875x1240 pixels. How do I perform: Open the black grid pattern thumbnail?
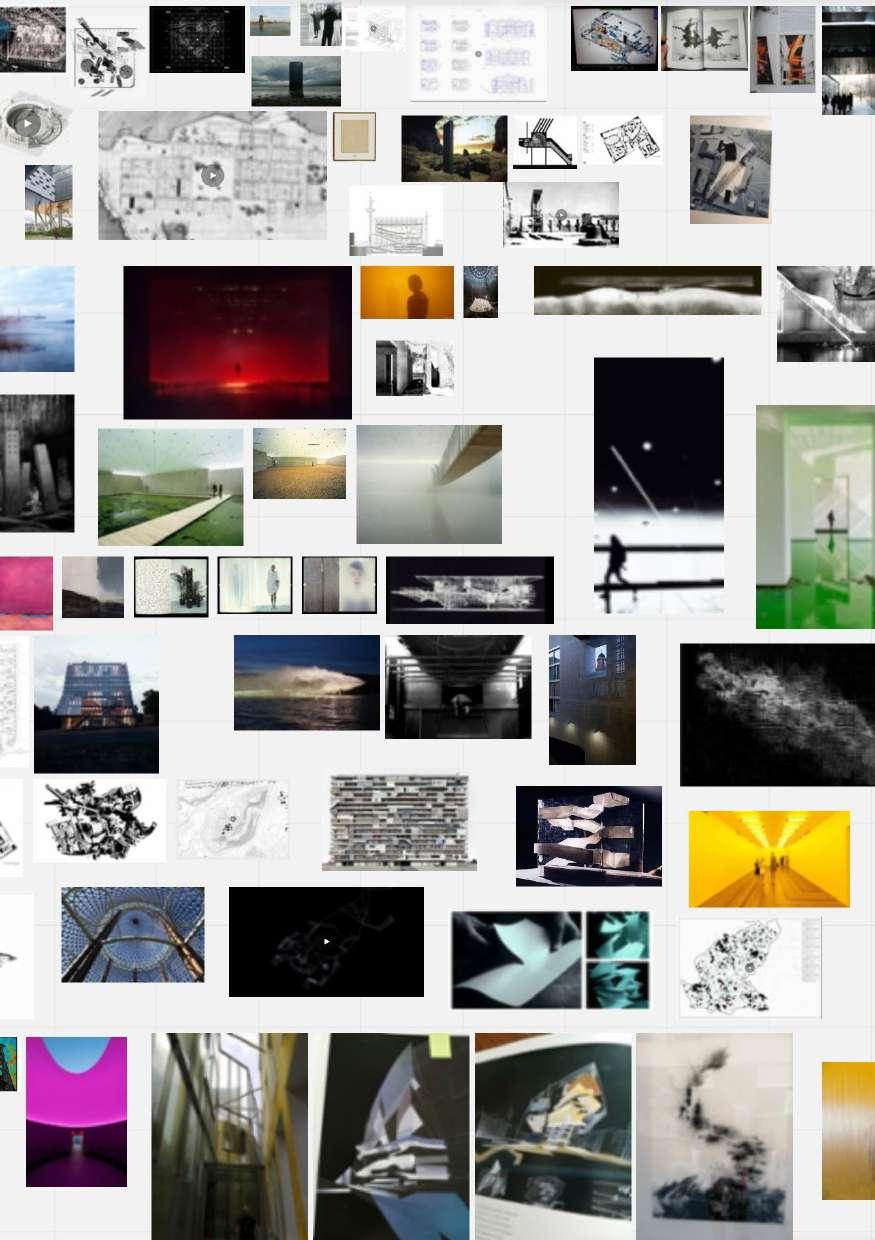point(197,39)
